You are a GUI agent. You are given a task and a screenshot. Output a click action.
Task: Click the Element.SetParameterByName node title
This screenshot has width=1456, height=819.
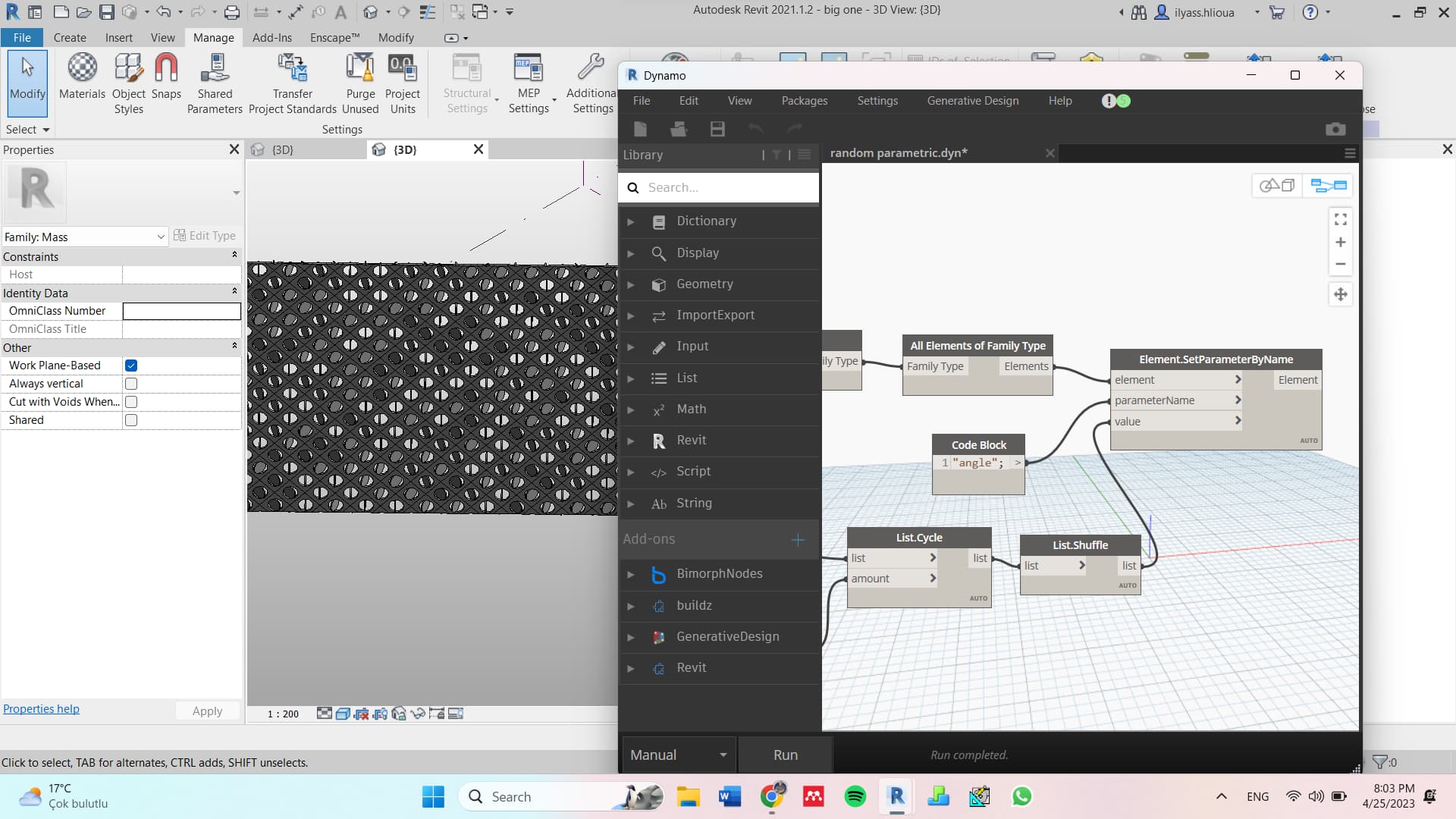1216,359
